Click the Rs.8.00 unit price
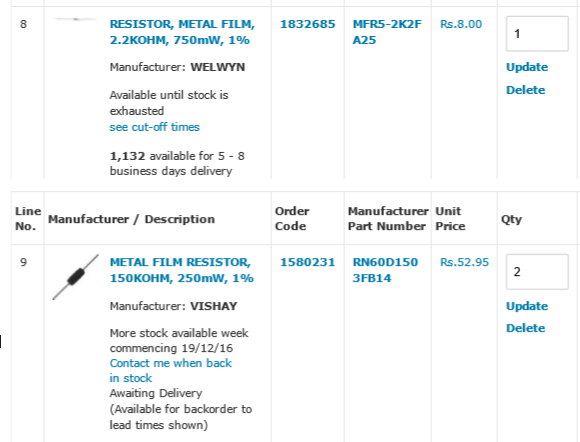 click(461, 24)
